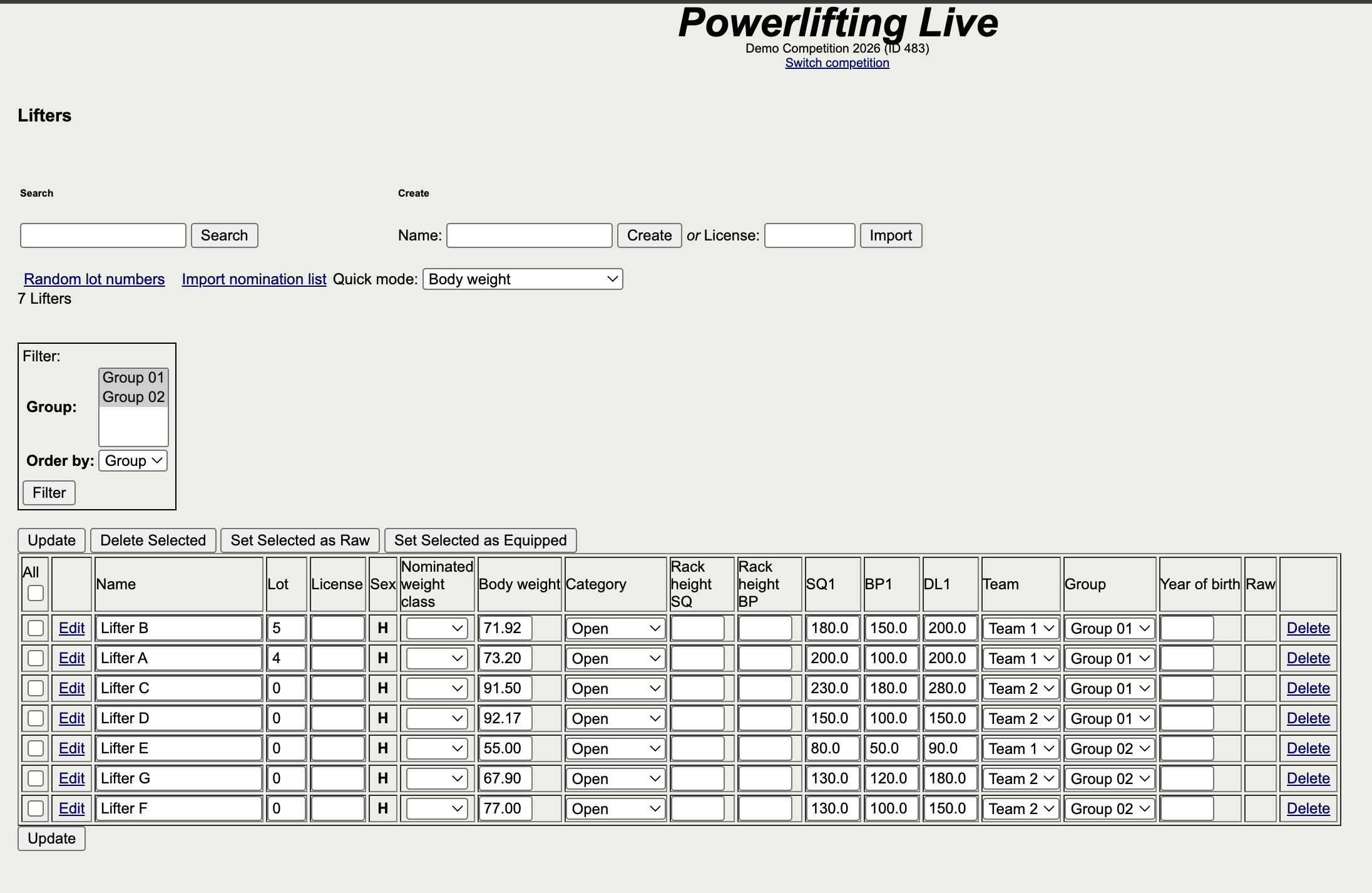Viewport: 1372px width, 893px height.
Task: Click Delete Selected button
Action: click(x=153, y=540)
